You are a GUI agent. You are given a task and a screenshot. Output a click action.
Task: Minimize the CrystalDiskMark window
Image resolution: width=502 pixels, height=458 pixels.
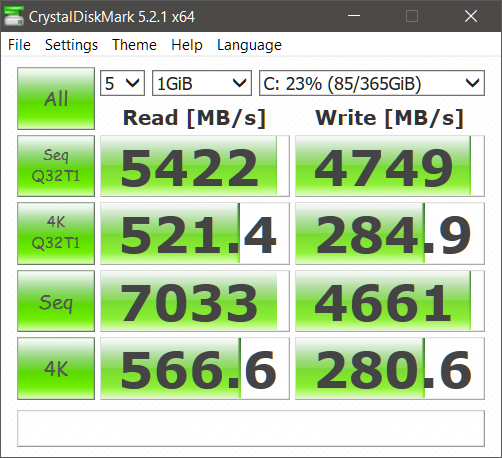[354, 16]
